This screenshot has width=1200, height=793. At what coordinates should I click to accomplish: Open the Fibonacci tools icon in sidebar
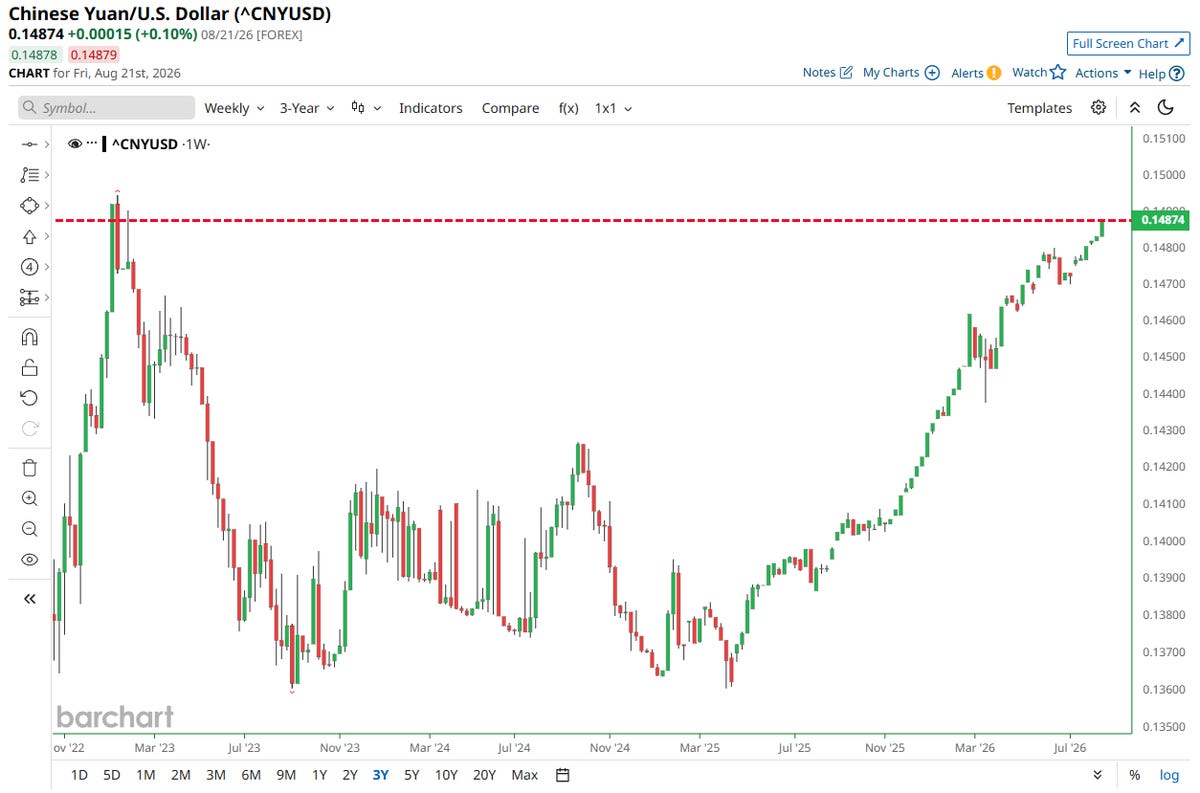(29, 175)
